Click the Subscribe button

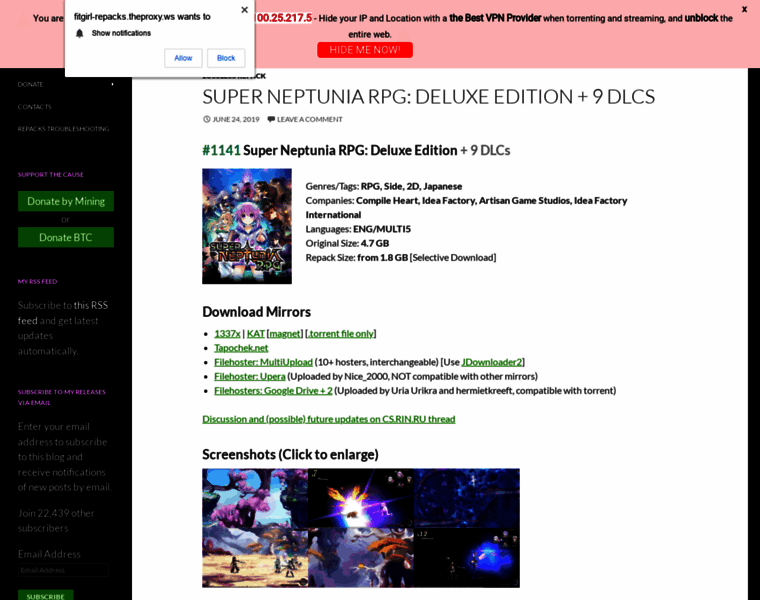click(46, 596)
